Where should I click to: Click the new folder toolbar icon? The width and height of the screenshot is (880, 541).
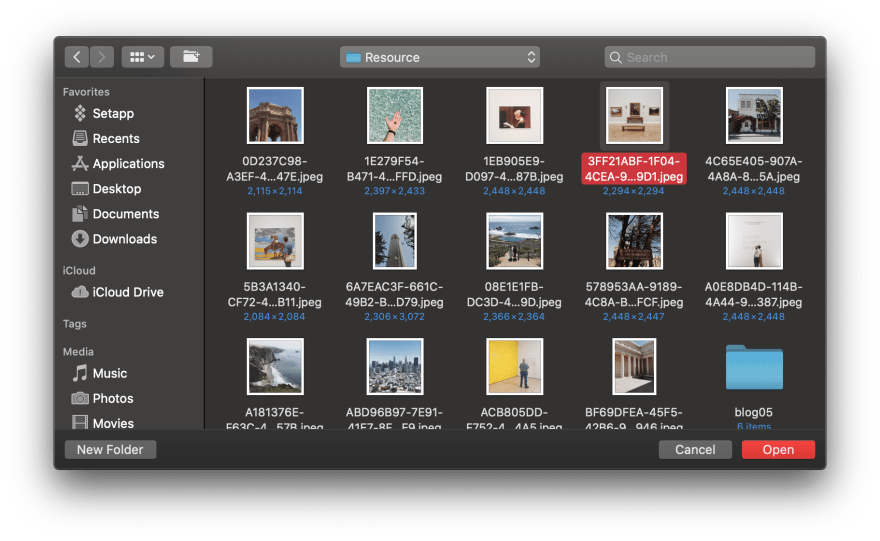[191, 57]
